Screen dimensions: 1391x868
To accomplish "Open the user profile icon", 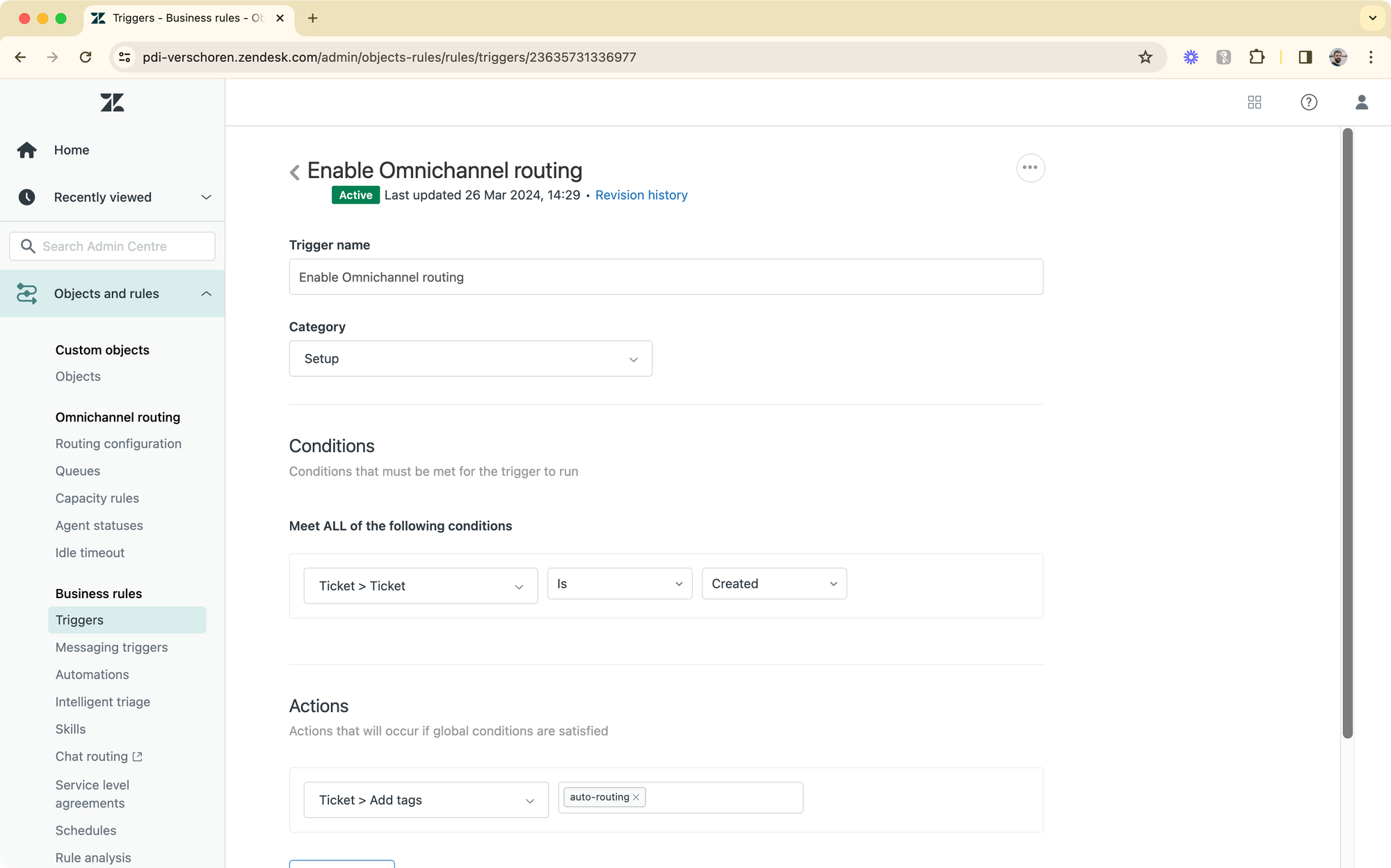I will [1361, 102].
